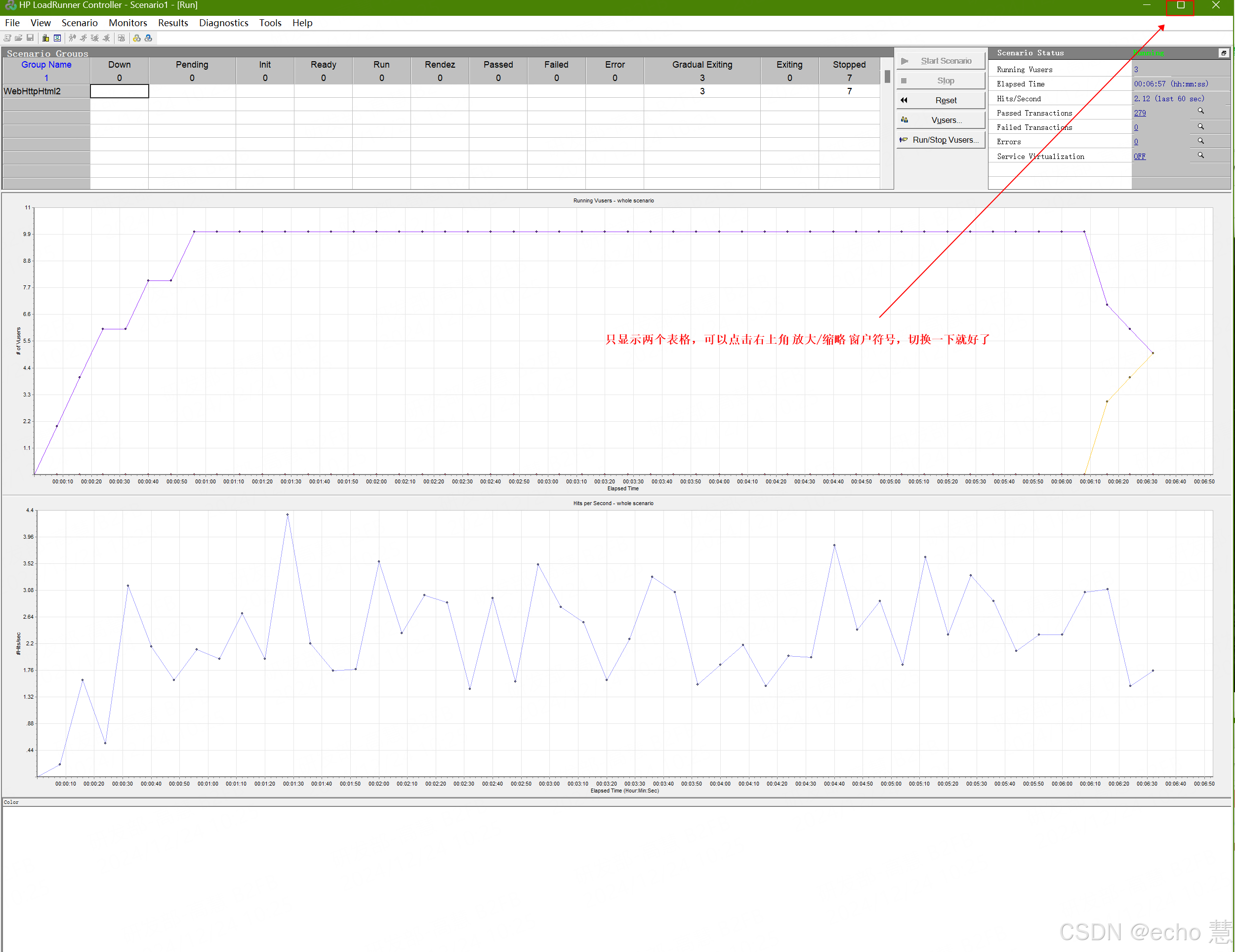Image resolution: width=1235 pixels, height=952 pixels.
Task: Click the blue-ringed Analysis toolbar icon
Action: [x=148, y=39]
